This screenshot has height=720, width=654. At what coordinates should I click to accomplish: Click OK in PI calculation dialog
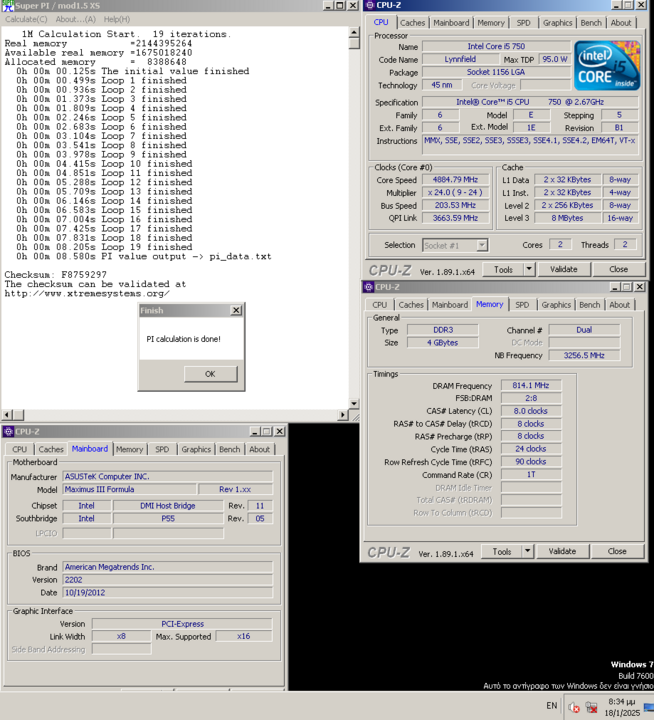coord(210,374)
